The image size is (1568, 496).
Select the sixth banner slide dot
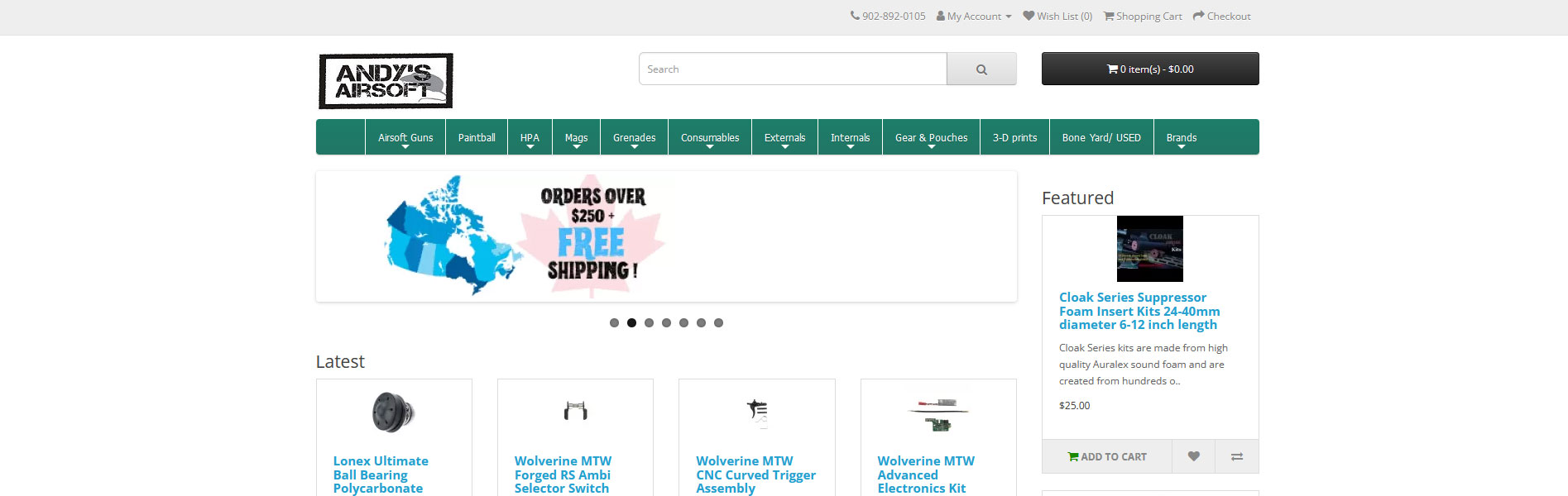tap(701, 323)
